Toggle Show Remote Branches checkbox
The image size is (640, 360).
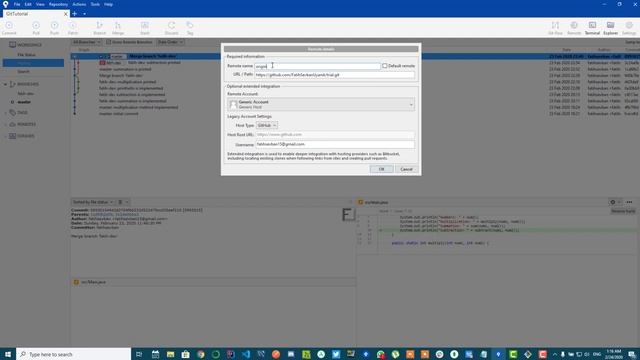point(109,42)
